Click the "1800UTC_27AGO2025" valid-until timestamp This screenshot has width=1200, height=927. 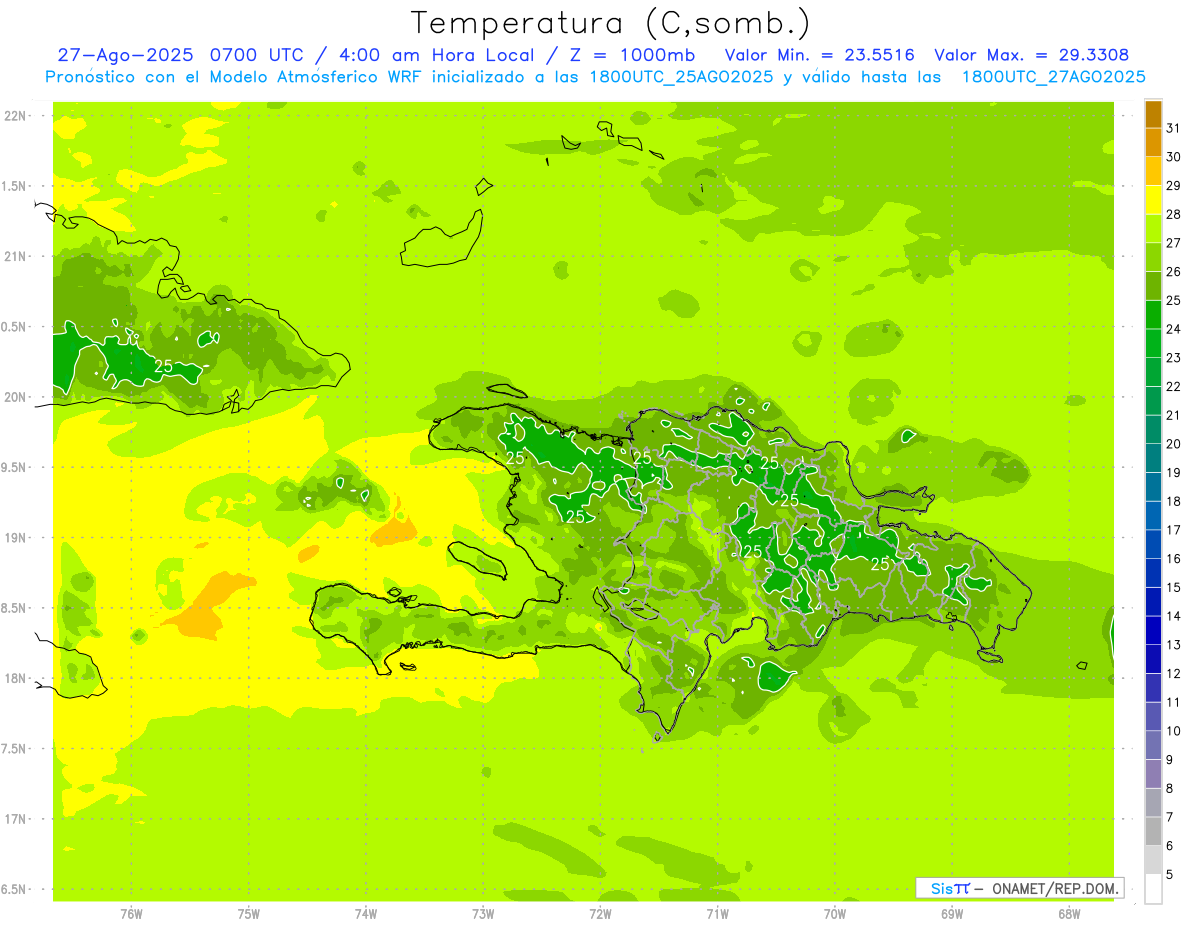click(x=1053, y=77)
